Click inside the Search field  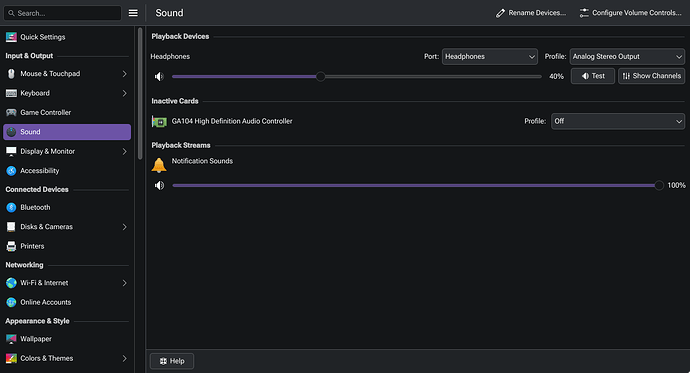[x=62, y=13]
